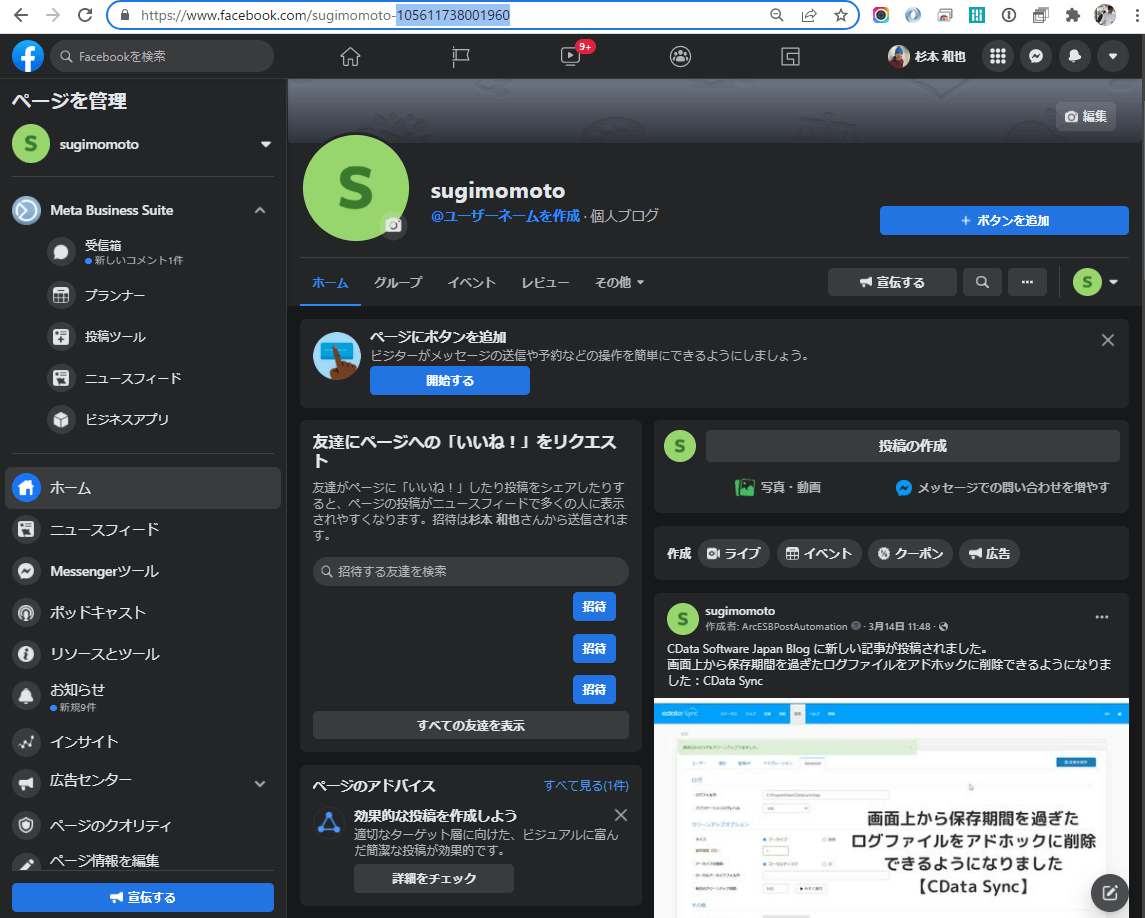This screenshot has width=1145, height=918.
Task: Dismiss the ページにボタンを追加 banner
Action: [x=1108, y=340]
